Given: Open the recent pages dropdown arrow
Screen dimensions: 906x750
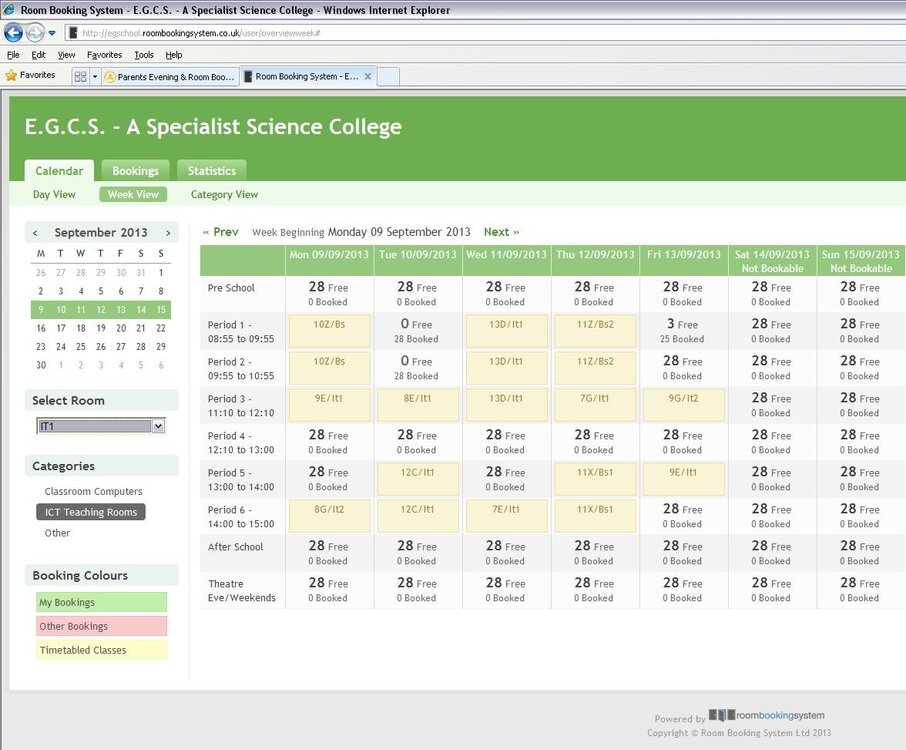Looking at the screenshot, I should (x=52, y=33).
